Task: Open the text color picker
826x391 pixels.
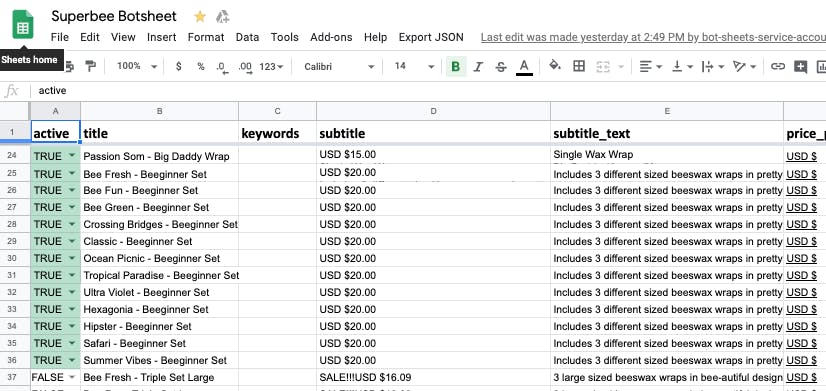Action: [x=524, y=66]
